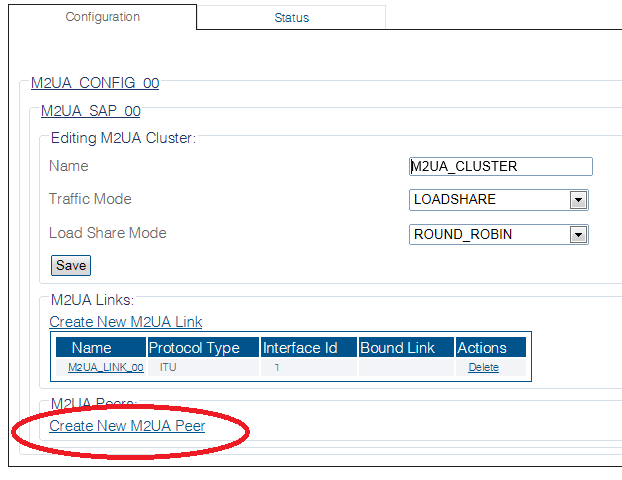The width and height of the screenshot is (622, 480).
Task: Click Create New M2UA Peer
Action: [127, 426]
